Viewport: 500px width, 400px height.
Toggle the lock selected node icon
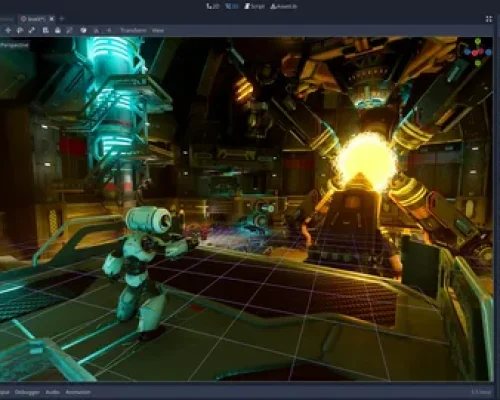pos(58,30)
